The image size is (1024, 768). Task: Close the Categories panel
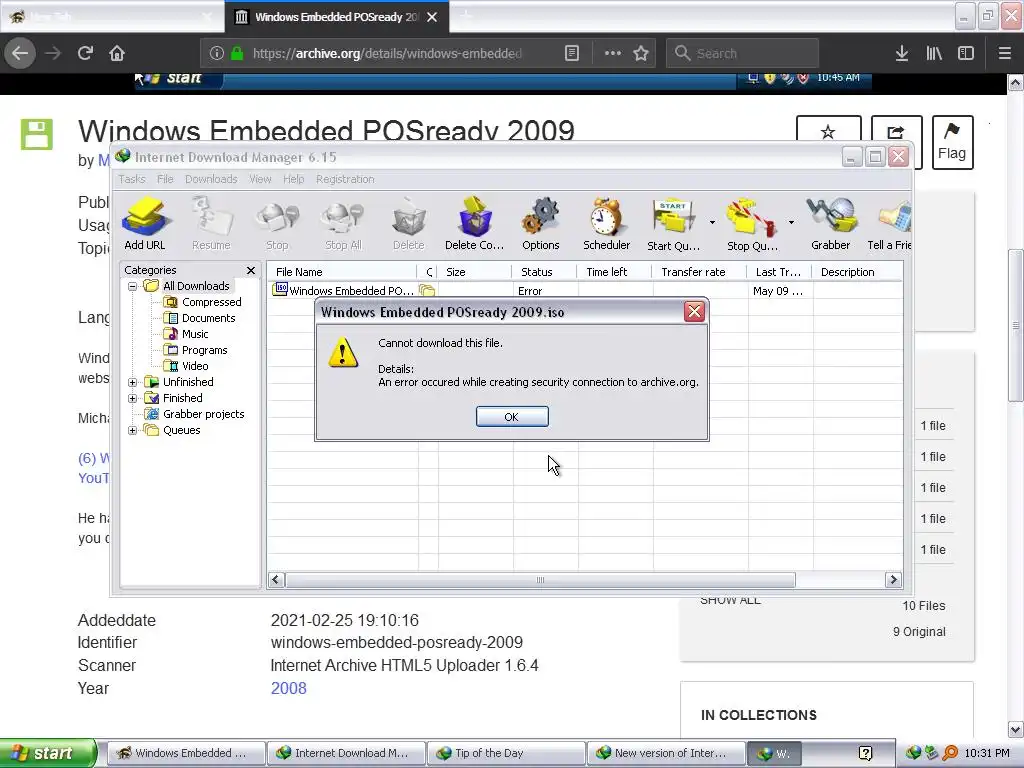coord(251,270)
